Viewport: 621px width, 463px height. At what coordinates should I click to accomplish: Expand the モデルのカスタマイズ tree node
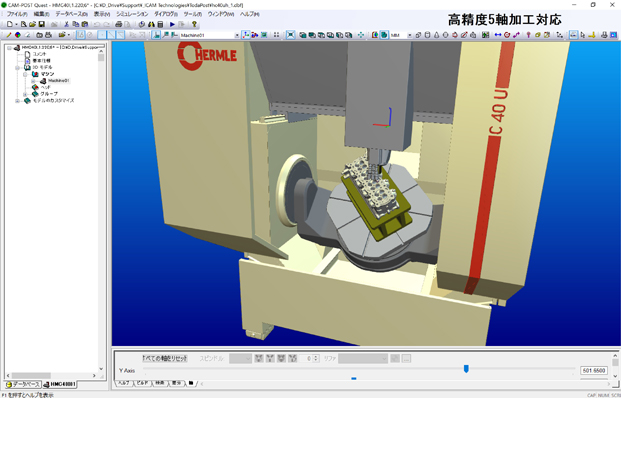[17, 101]
